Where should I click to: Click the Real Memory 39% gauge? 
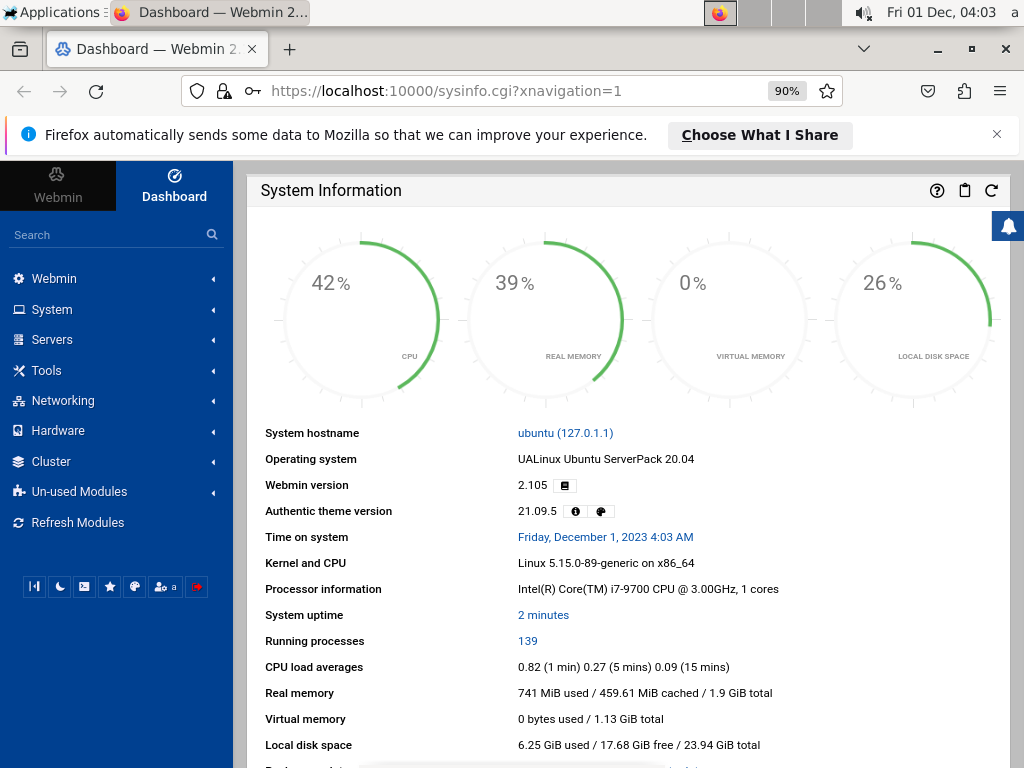pyautogui.click(x=545, y=320)
